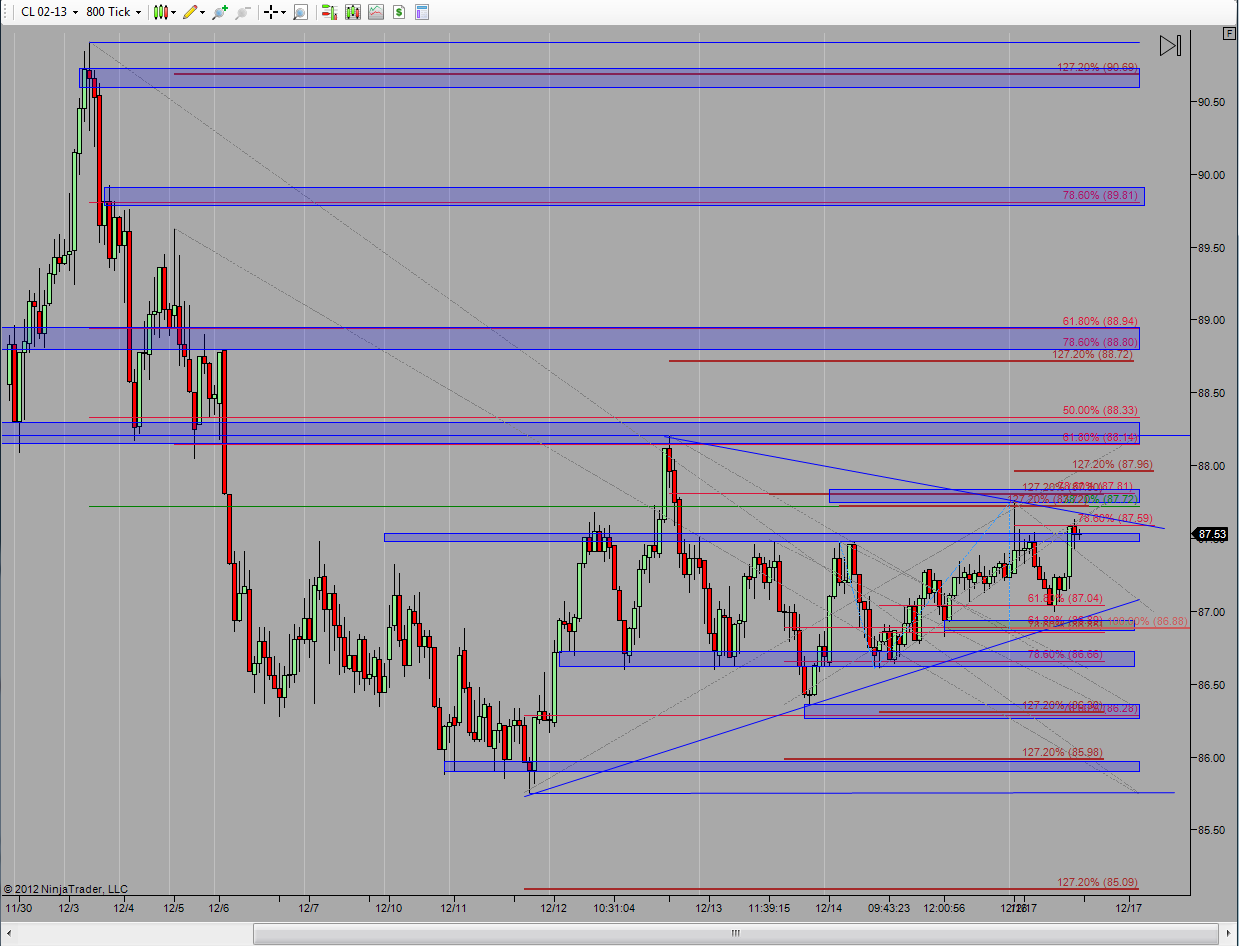The height and width of the screenshot is (946, 1239).
Task: Click the 61.80% (87.04) Fibonacci label
Action: pos(1065,597)
